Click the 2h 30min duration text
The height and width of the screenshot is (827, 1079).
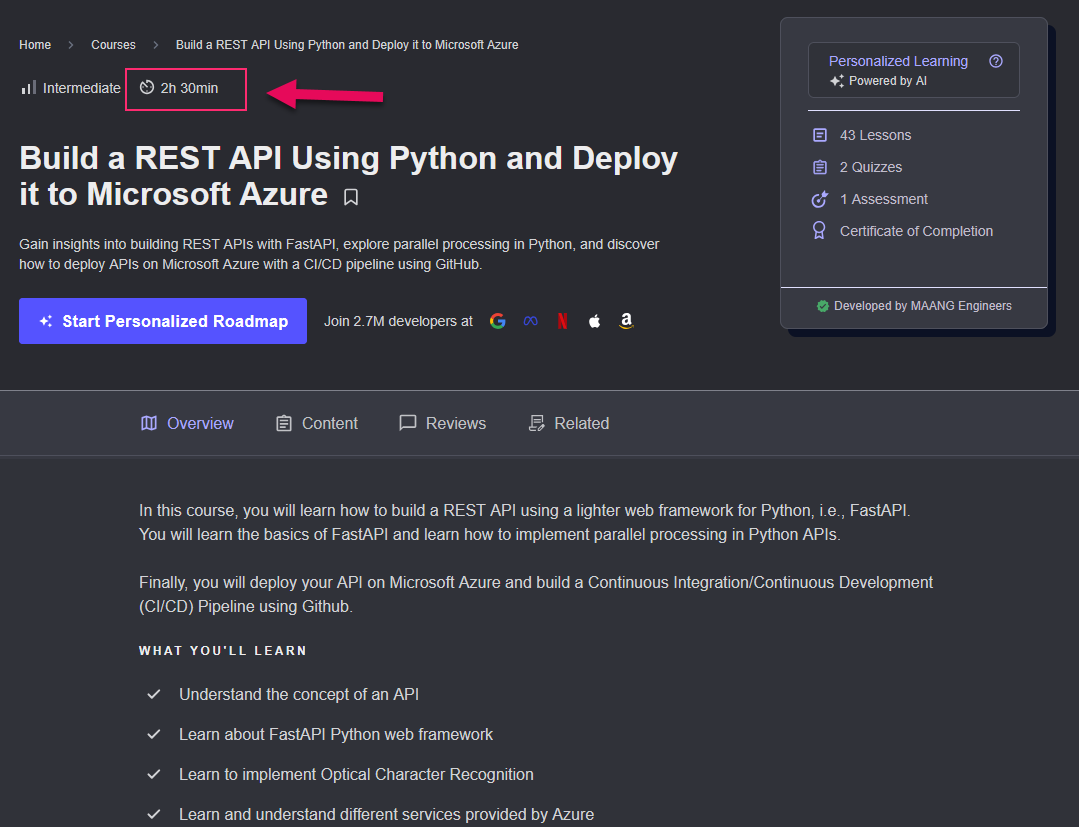pos(189,88)
